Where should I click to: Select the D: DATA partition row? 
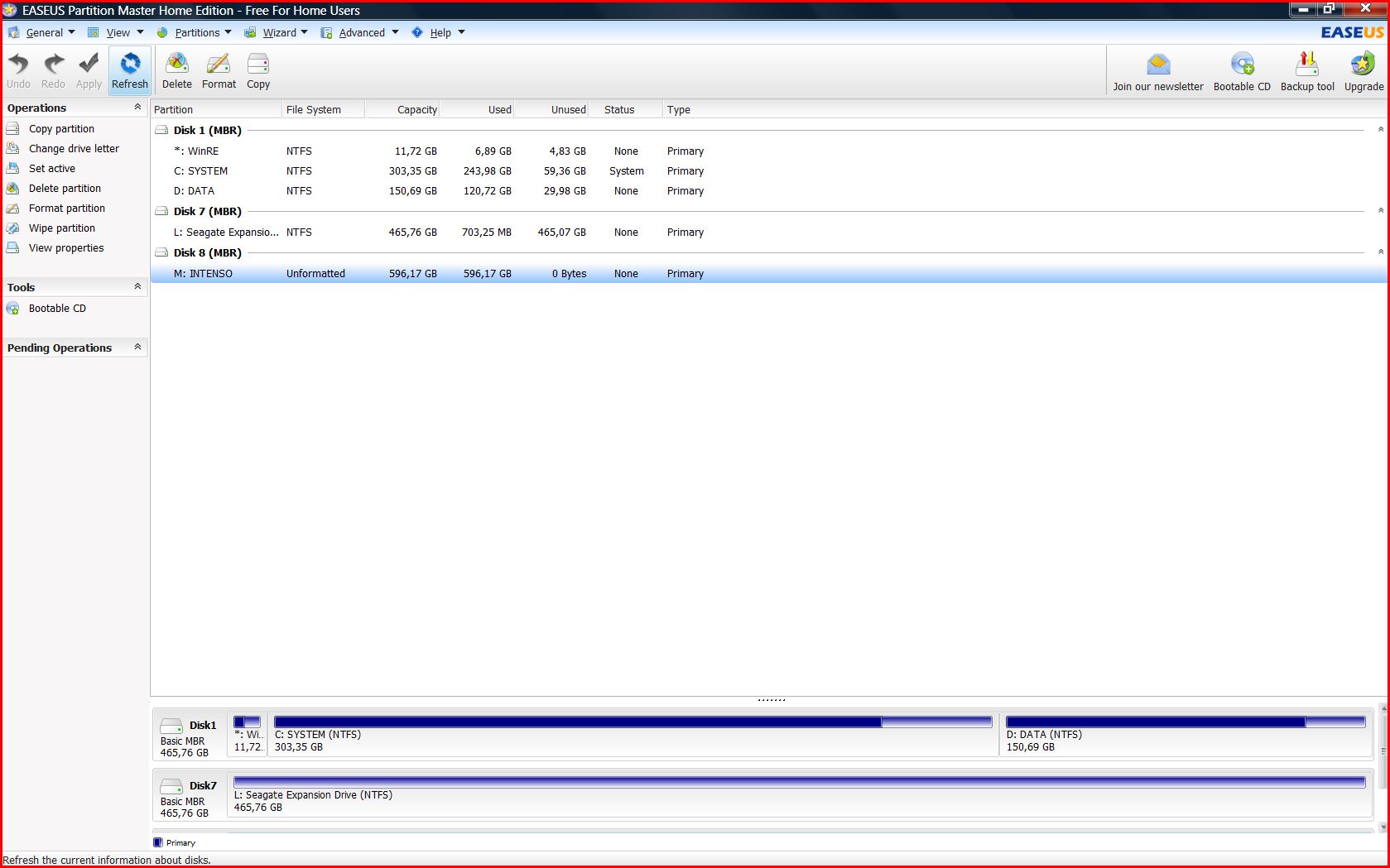[x=768, y=191]
